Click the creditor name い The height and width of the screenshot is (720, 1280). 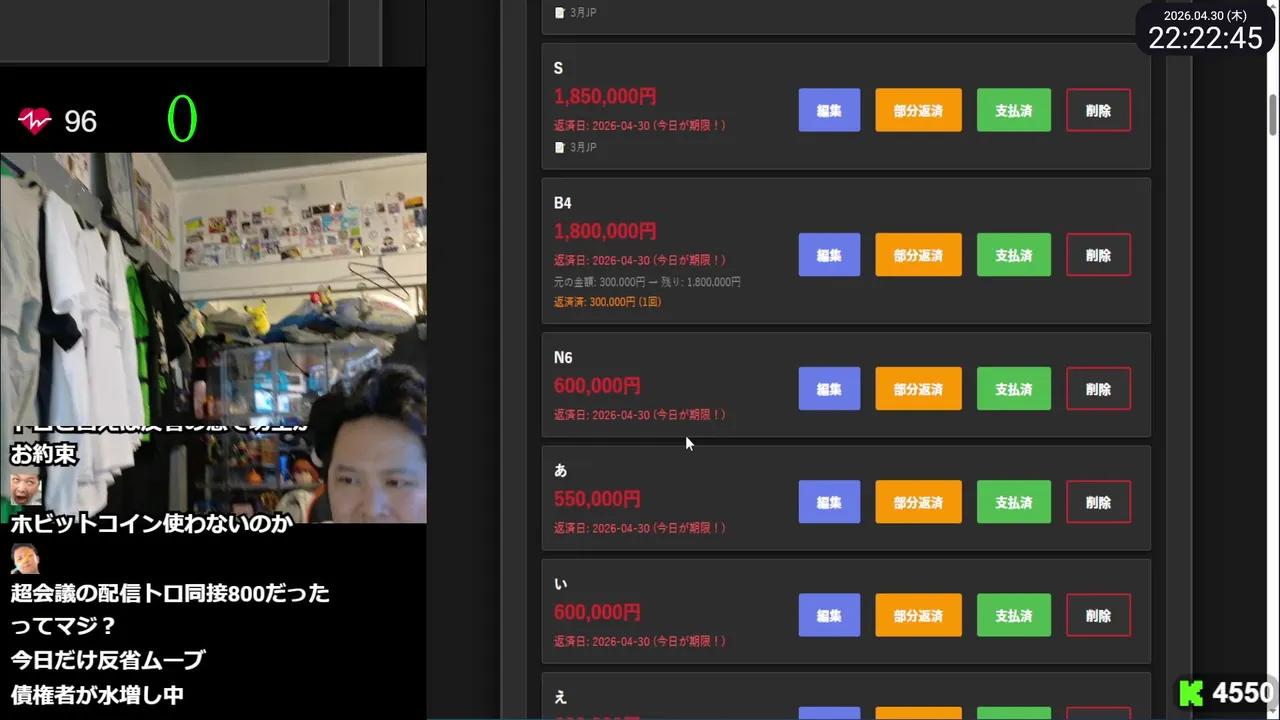[x=560, y=583]
